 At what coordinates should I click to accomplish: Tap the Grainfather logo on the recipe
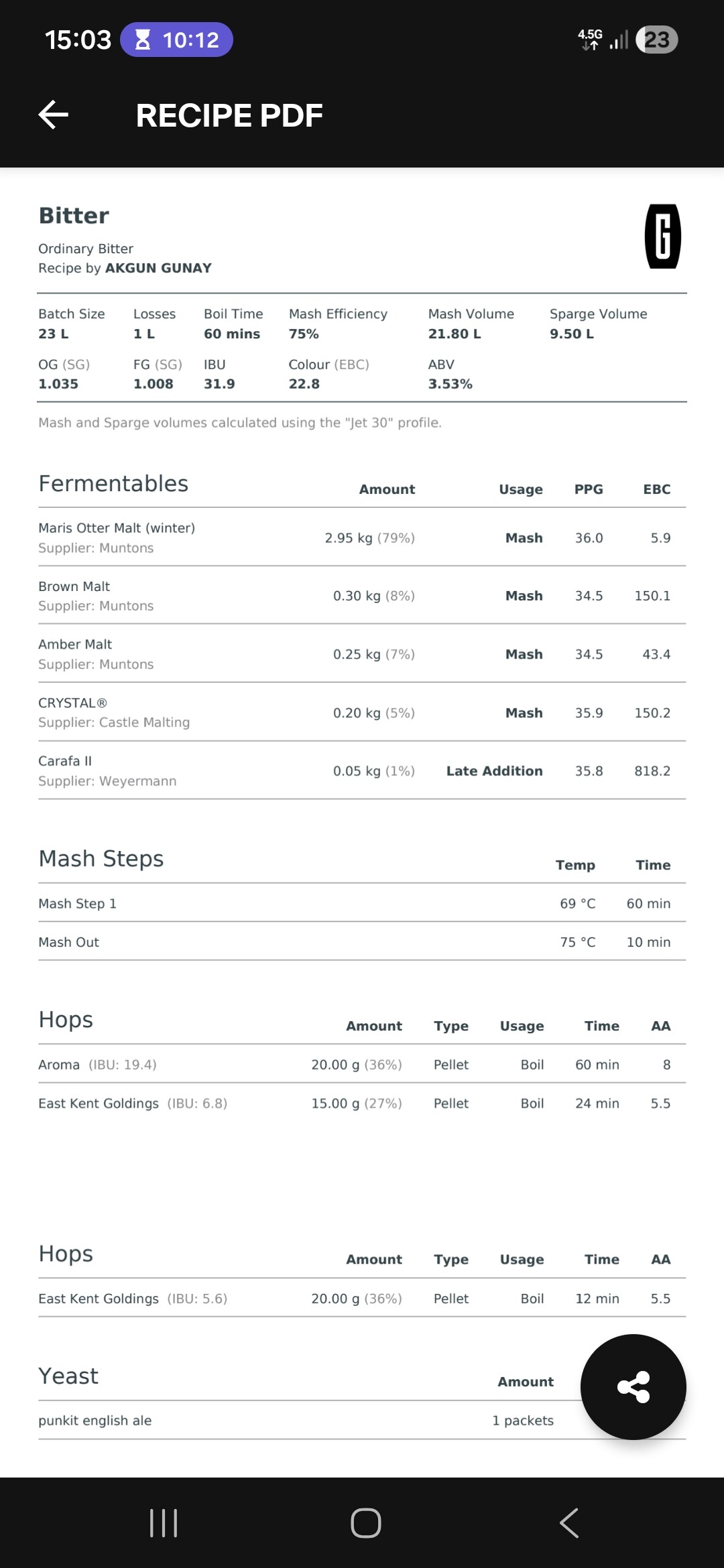coord(662,236)
